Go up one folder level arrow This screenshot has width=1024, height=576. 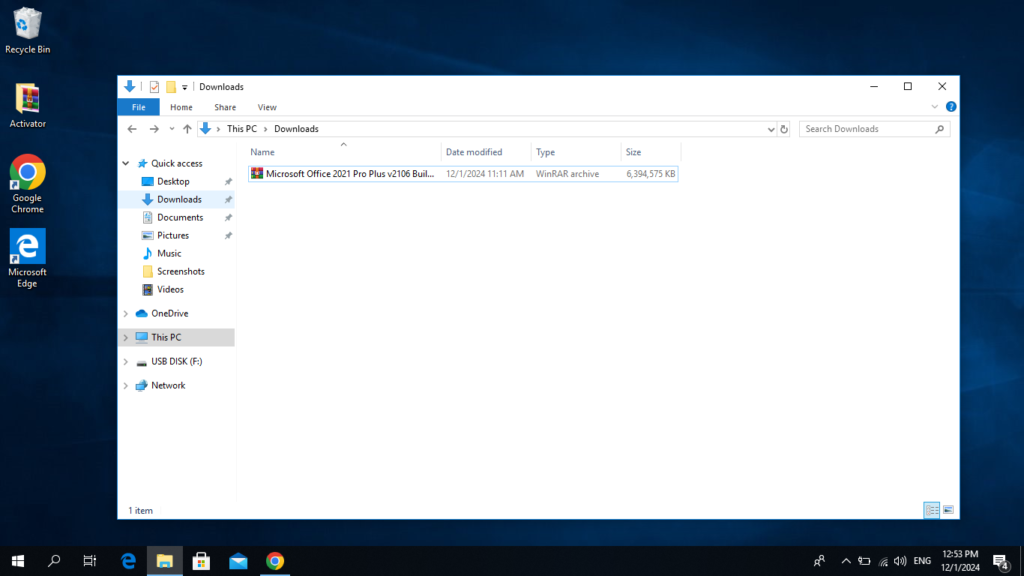(187, 129)
